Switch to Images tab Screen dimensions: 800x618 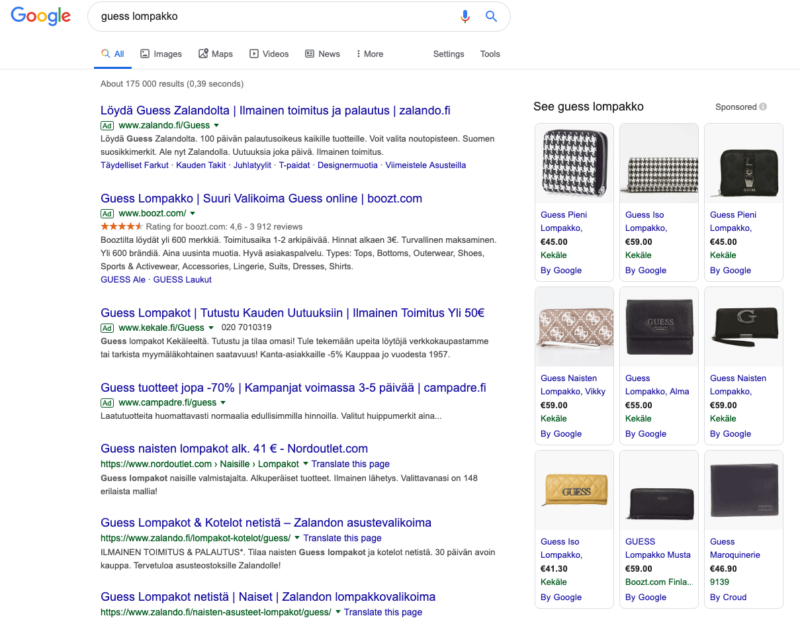[x=161, y=54]
